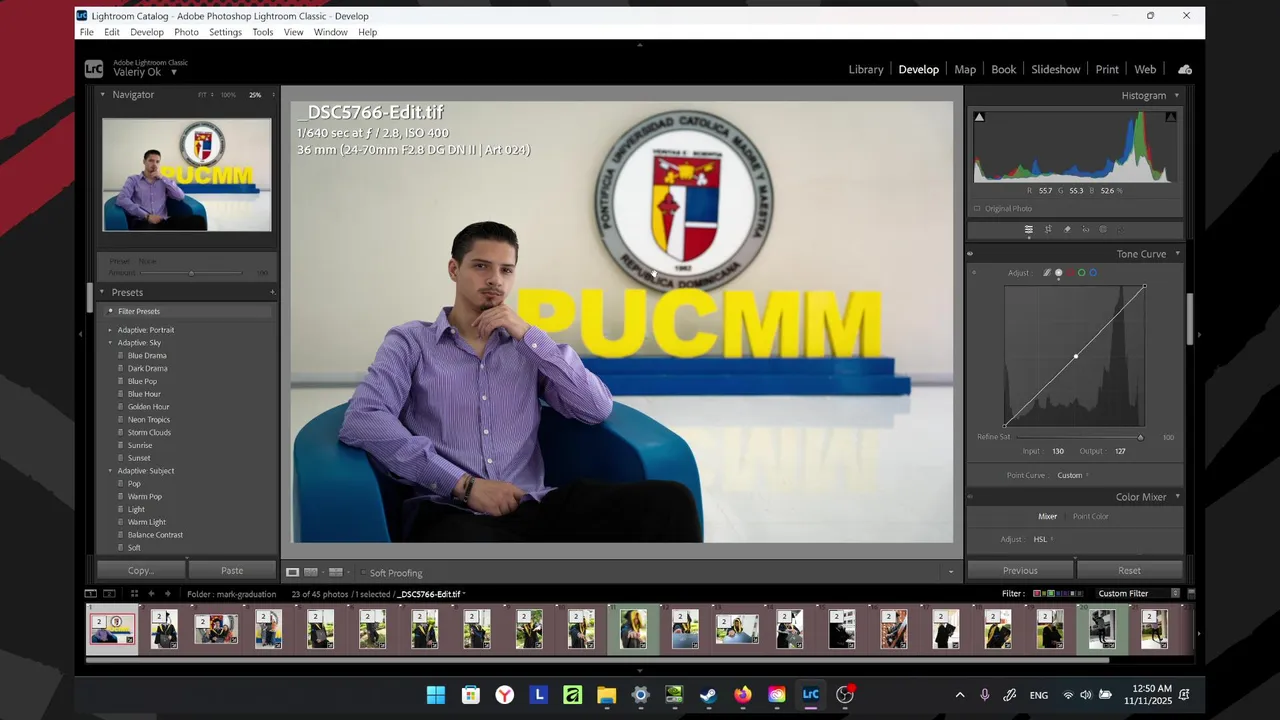Image resolution: width=1280 pixels, height=720 pixels.
Task: Click the Tone Curve target adjustment tool
Action: 974,273
